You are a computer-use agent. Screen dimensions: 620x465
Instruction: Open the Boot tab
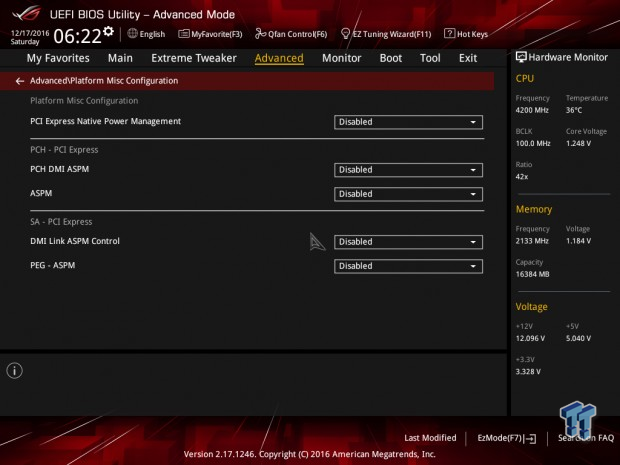[391, 58]
